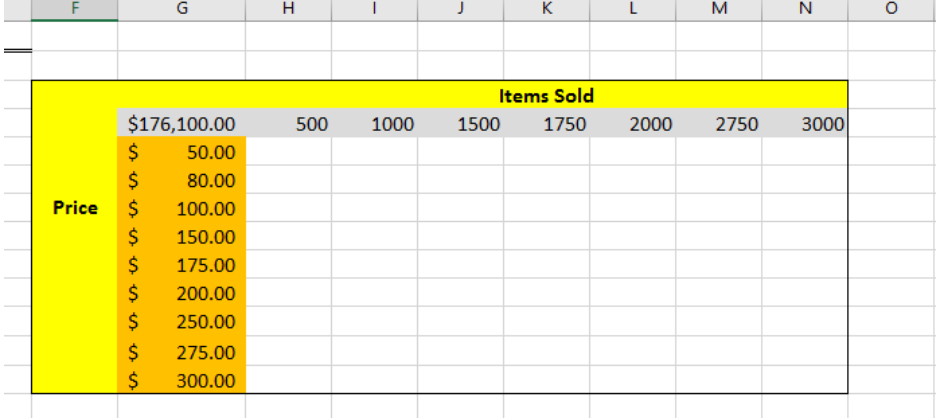Click the $100.00 price cell
The width and height of the screenshot is (936, 418).
181,209
